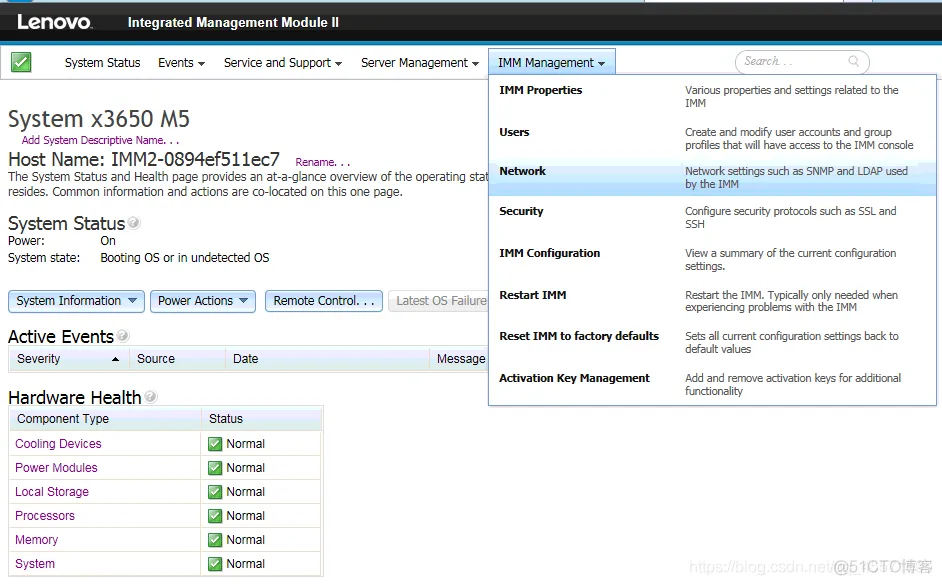Open the Cooling Devices link
This screenshot has height=585, width=942.
[x=58, y=444]
